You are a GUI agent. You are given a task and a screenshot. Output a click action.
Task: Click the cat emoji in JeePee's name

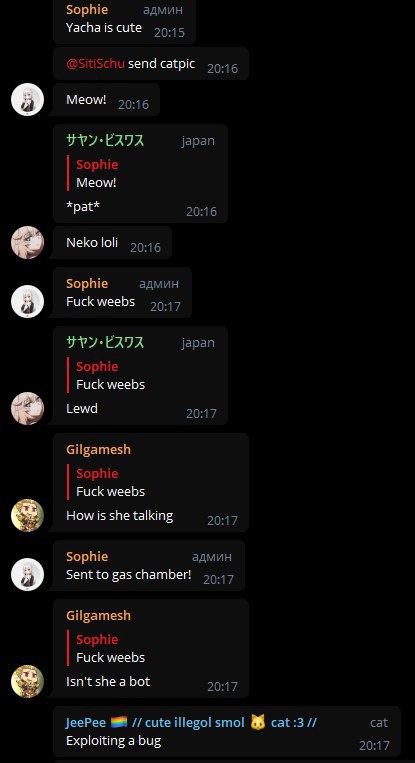(x=258, y=723)
